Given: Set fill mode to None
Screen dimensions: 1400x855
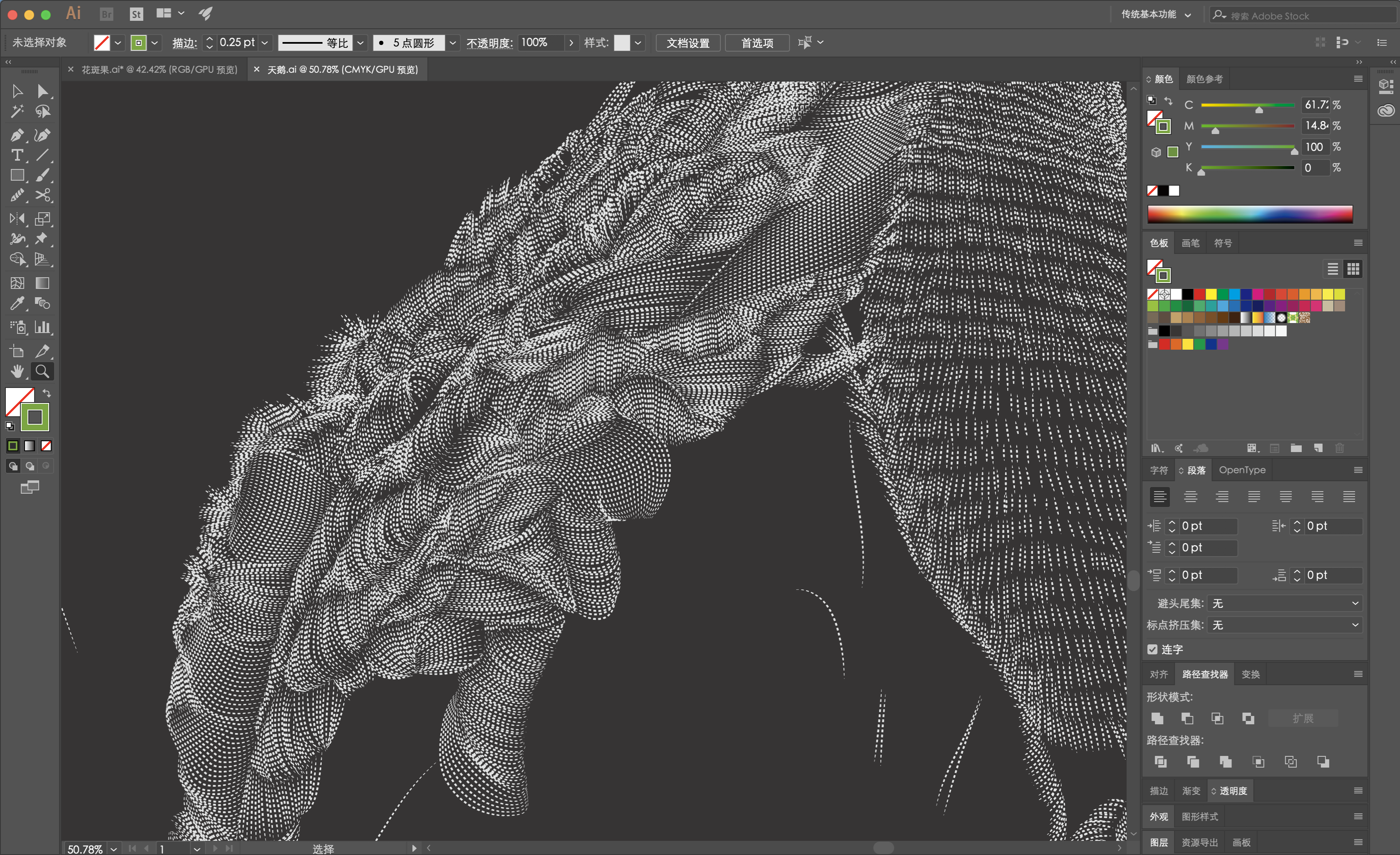Looking at the screenshot, I should tap(47, 446).
